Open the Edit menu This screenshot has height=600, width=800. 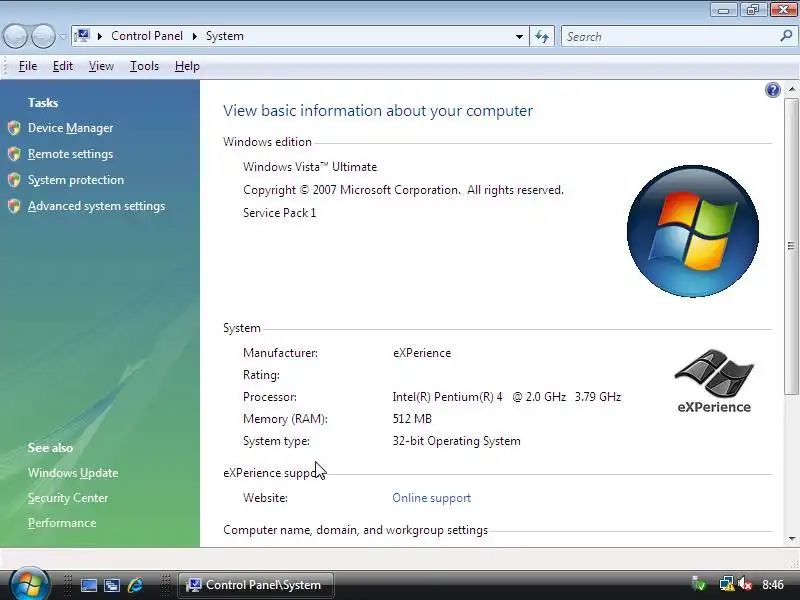(x=63, y=66)
